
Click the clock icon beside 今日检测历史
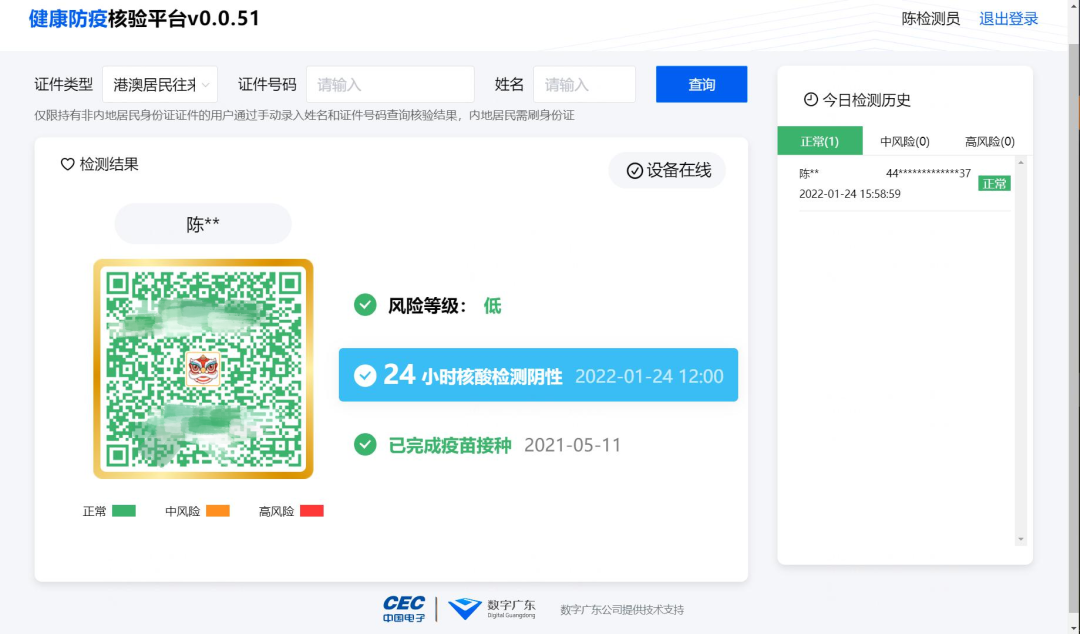point(811,100)
